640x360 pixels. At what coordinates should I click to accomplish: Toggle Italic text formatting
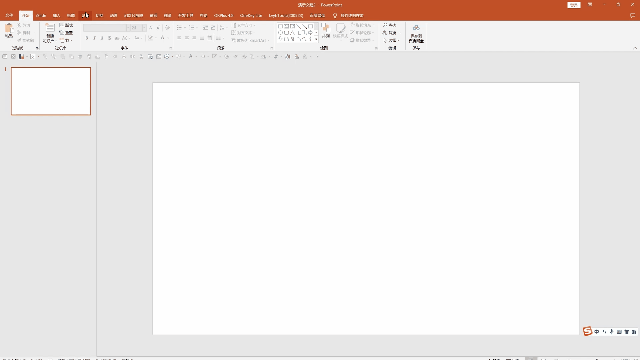pyautogui.click(x=94, y=38)
